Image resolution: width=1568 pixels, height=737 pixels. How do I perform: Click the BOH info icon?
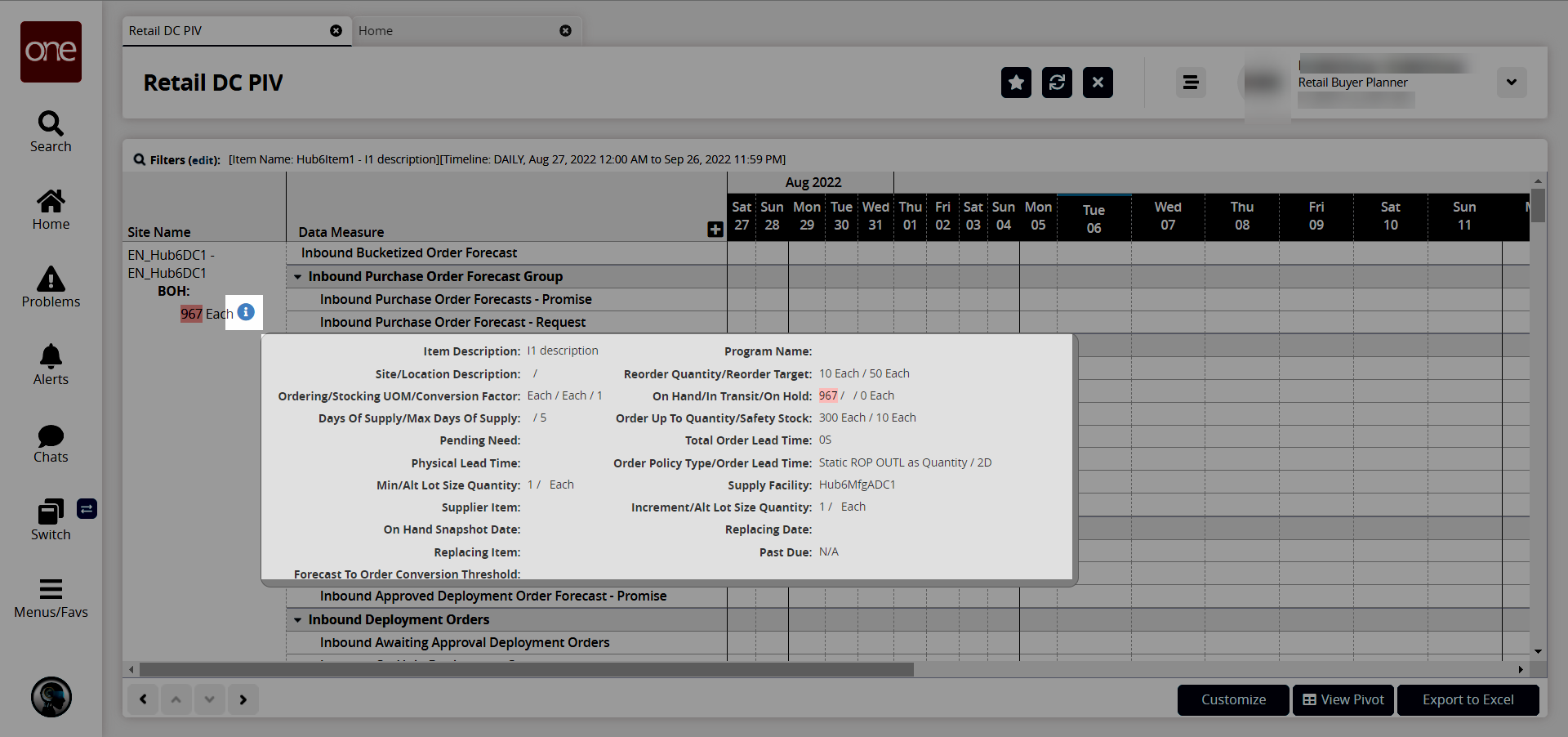click(246, 312)
